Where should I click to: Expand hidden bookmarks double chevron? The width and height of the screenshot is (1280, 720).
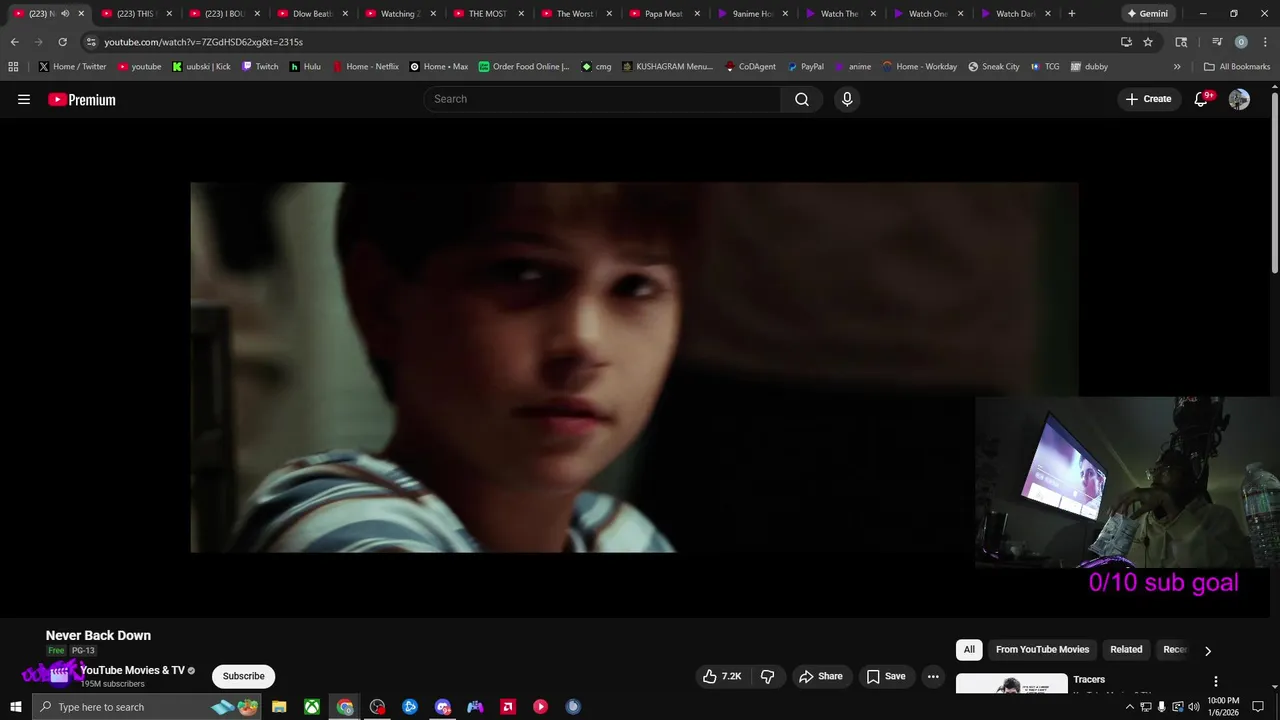coord(1177,67)
